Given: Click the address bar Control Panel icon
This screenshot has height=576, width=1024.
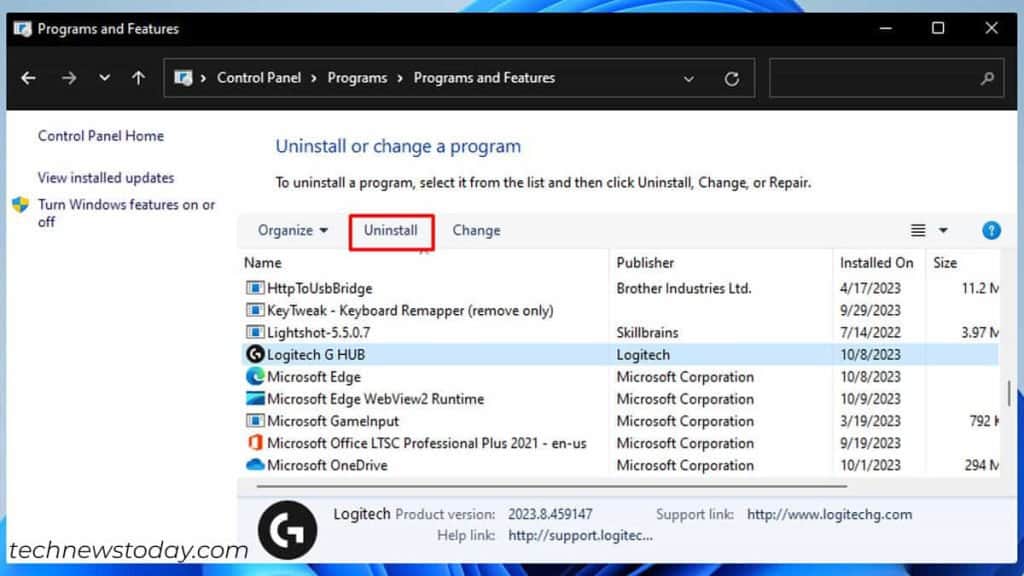Looking at the screenshot, I should click(x=184, y=78).
